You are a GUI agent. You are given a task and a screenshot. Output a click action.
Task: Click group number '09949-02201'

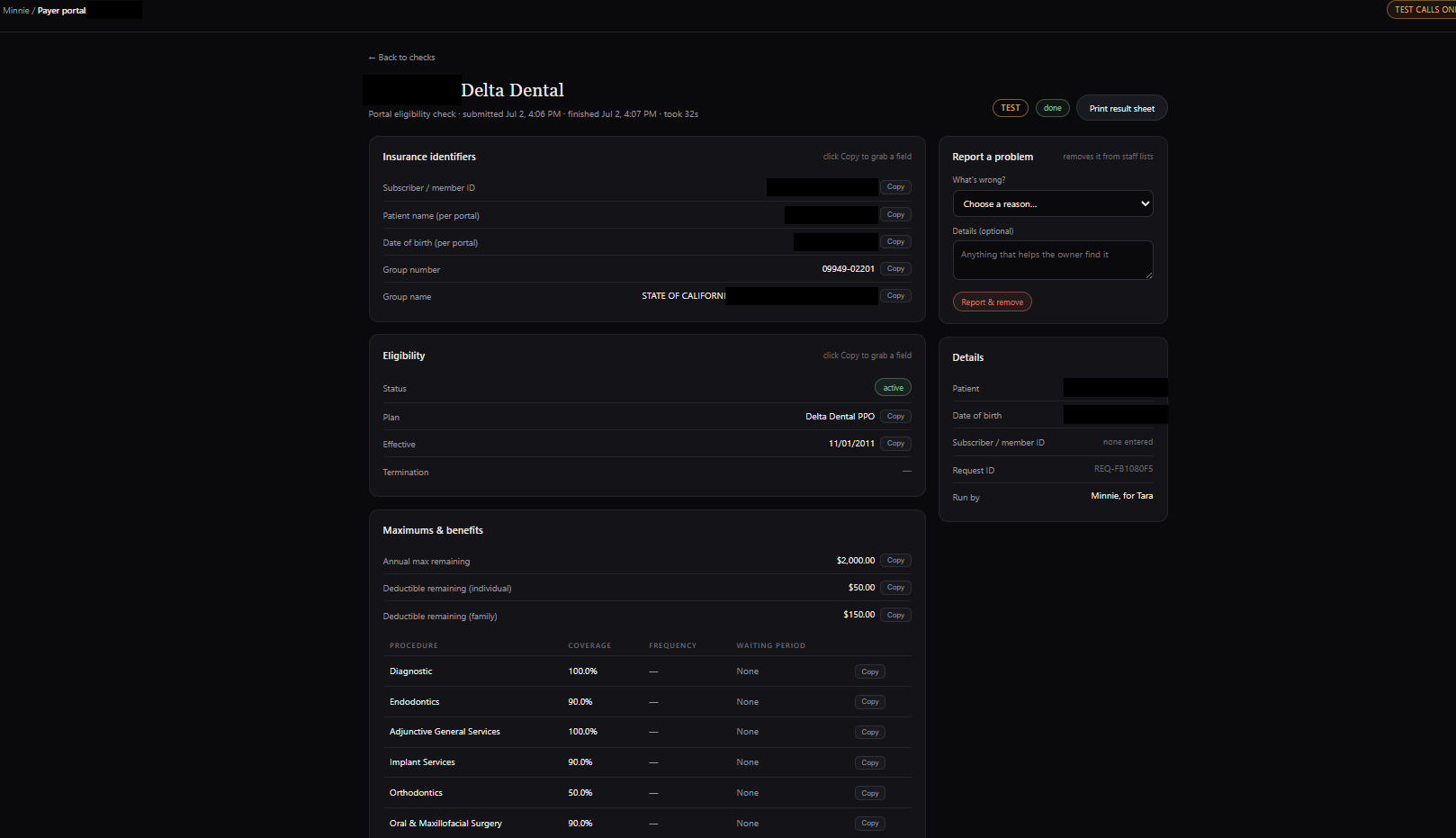[849, 269]
